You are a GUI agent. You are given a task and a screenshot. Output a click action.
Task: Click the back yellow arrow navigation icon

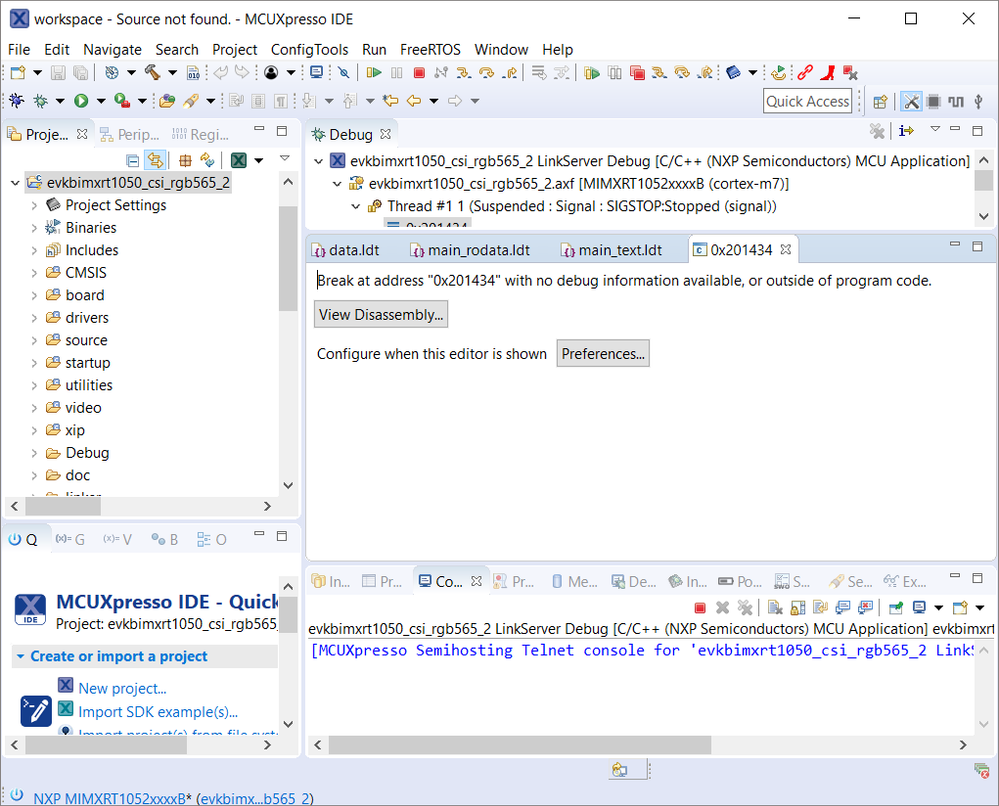(414, 101)
